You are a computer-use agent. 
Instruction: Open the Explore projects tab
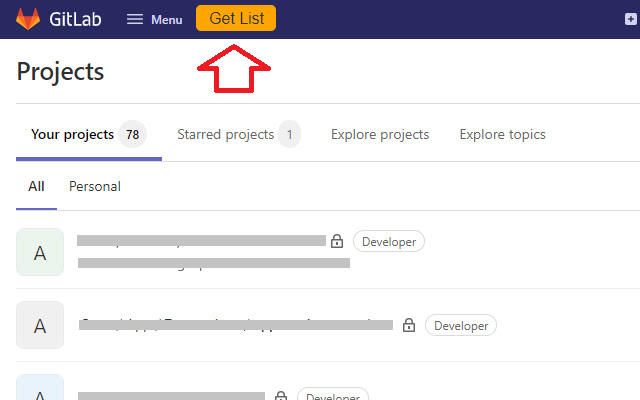point(380,134)
